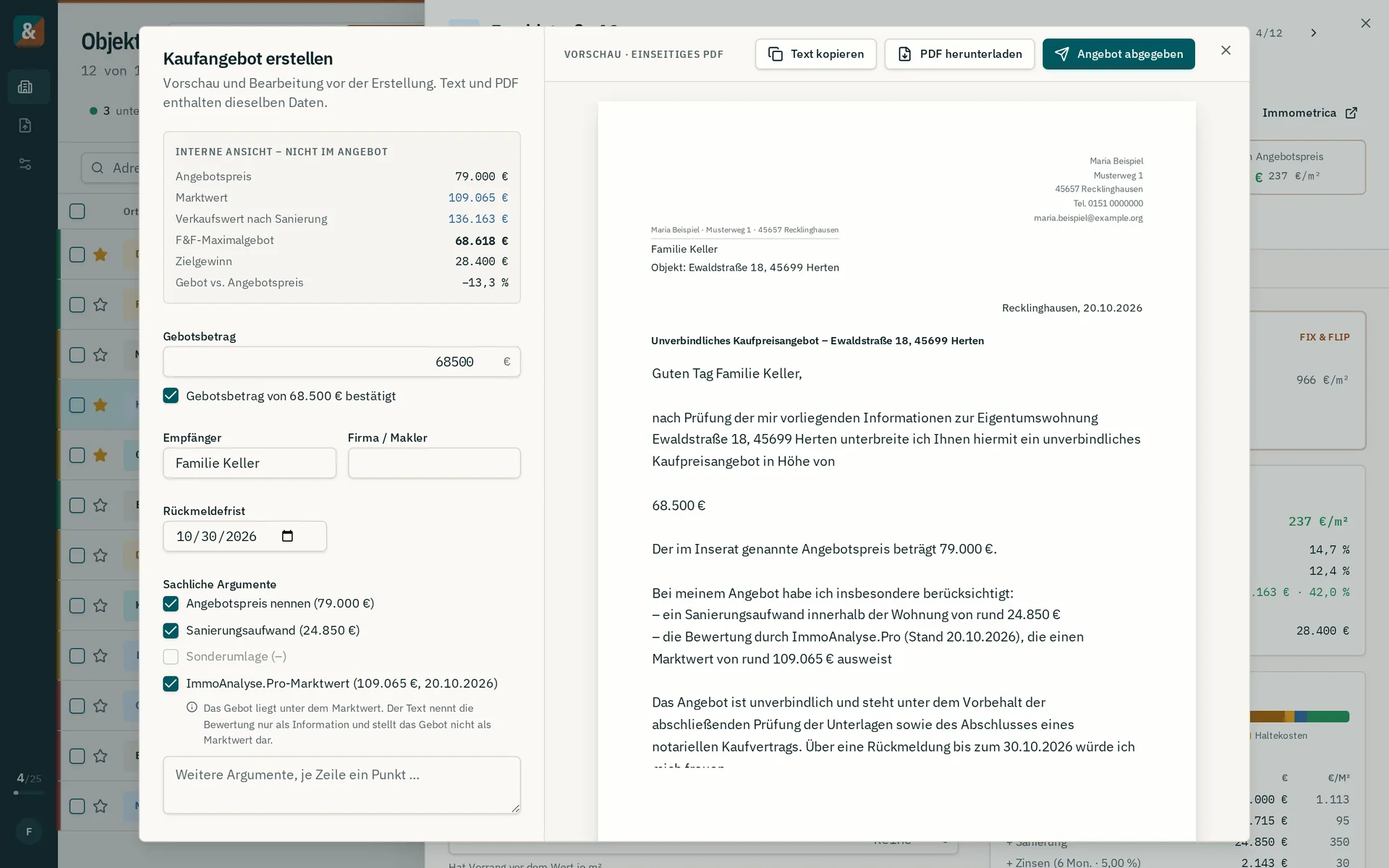Toggle the second row outline favorite star
Image resolution: width=1389 pixels, height=868 pixels.
click(100, 305)
